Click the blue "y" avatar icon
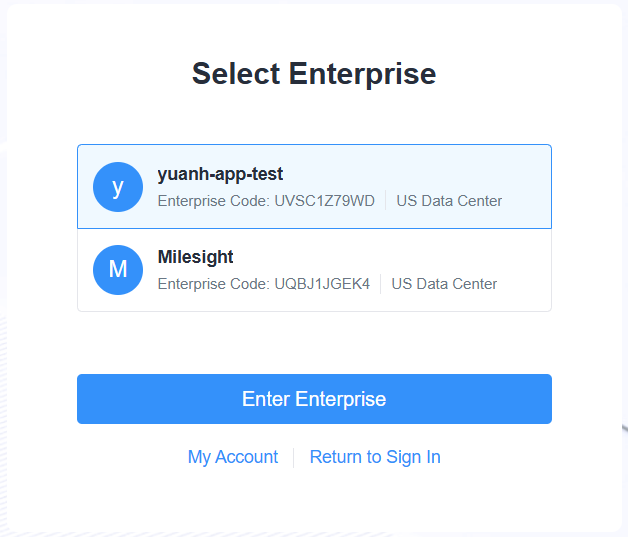 point(118,187)
